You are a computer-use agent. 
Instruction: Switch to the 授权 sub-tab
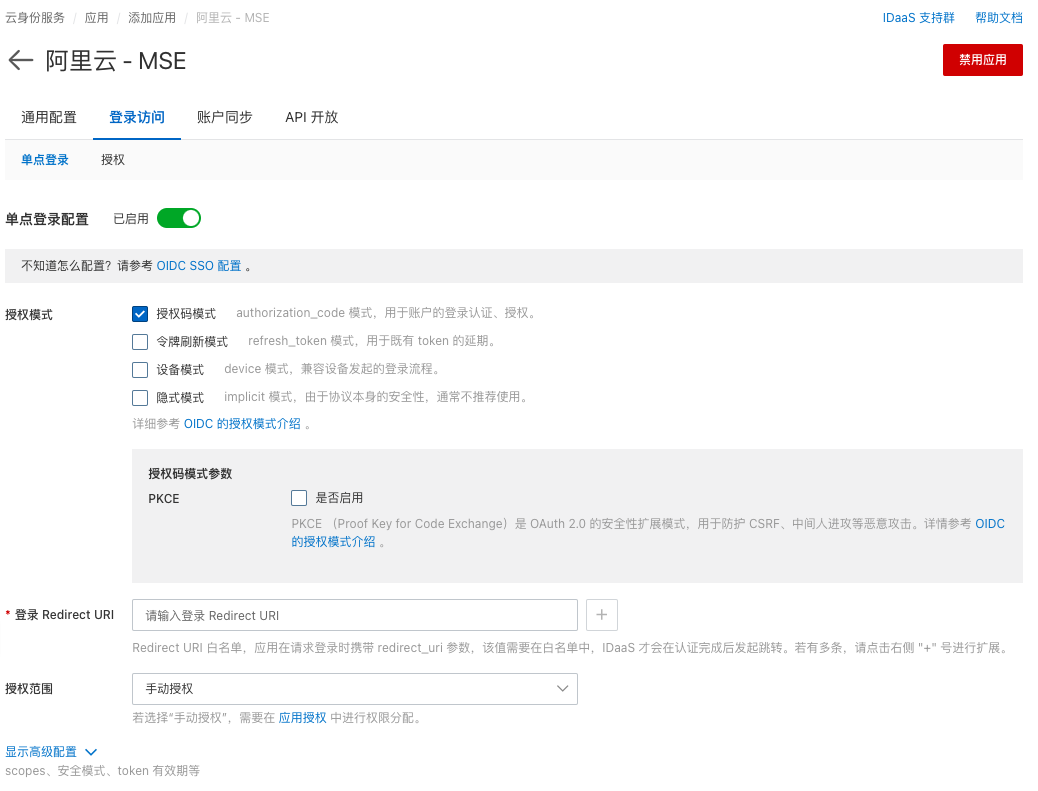(113, 160)
